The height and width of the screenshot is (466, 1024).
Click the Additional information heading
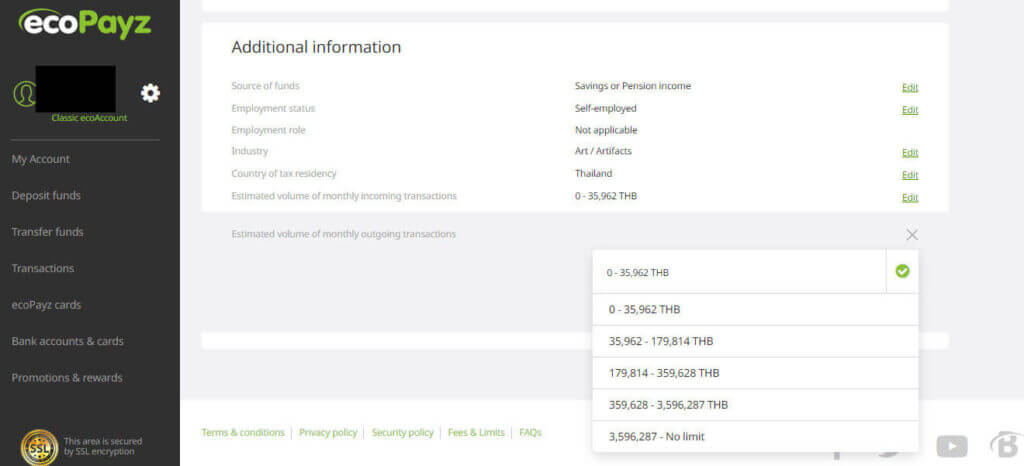[x=316, y=47]
